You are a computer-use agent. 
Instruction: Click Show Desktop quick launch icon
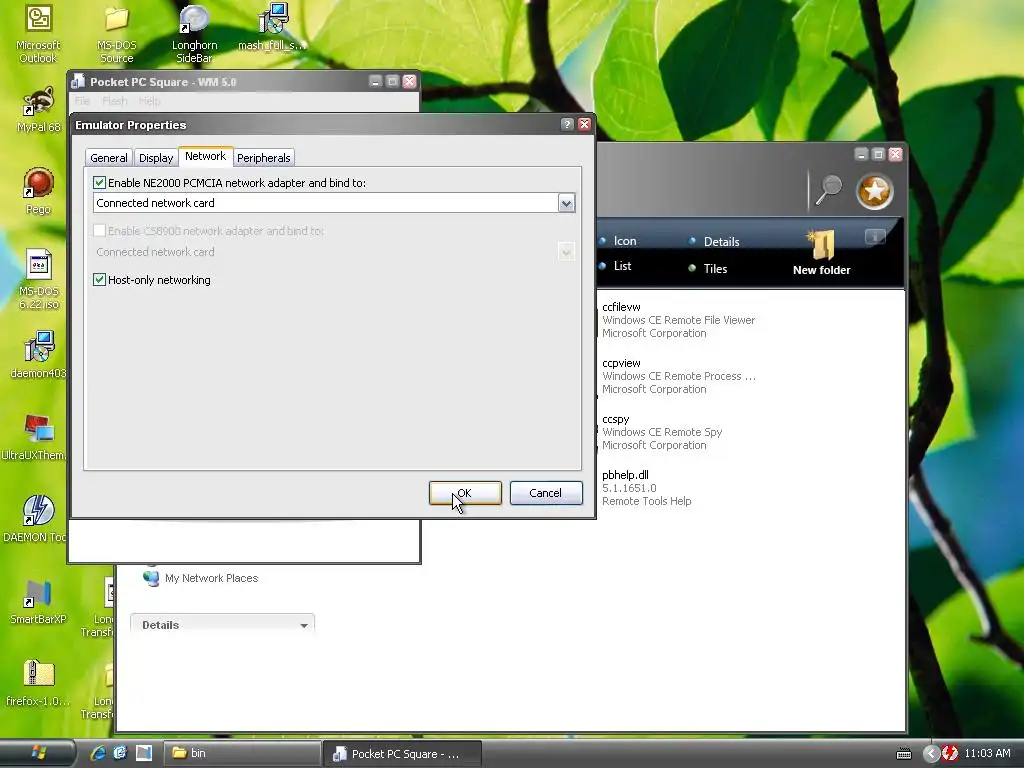pos(144,753)
